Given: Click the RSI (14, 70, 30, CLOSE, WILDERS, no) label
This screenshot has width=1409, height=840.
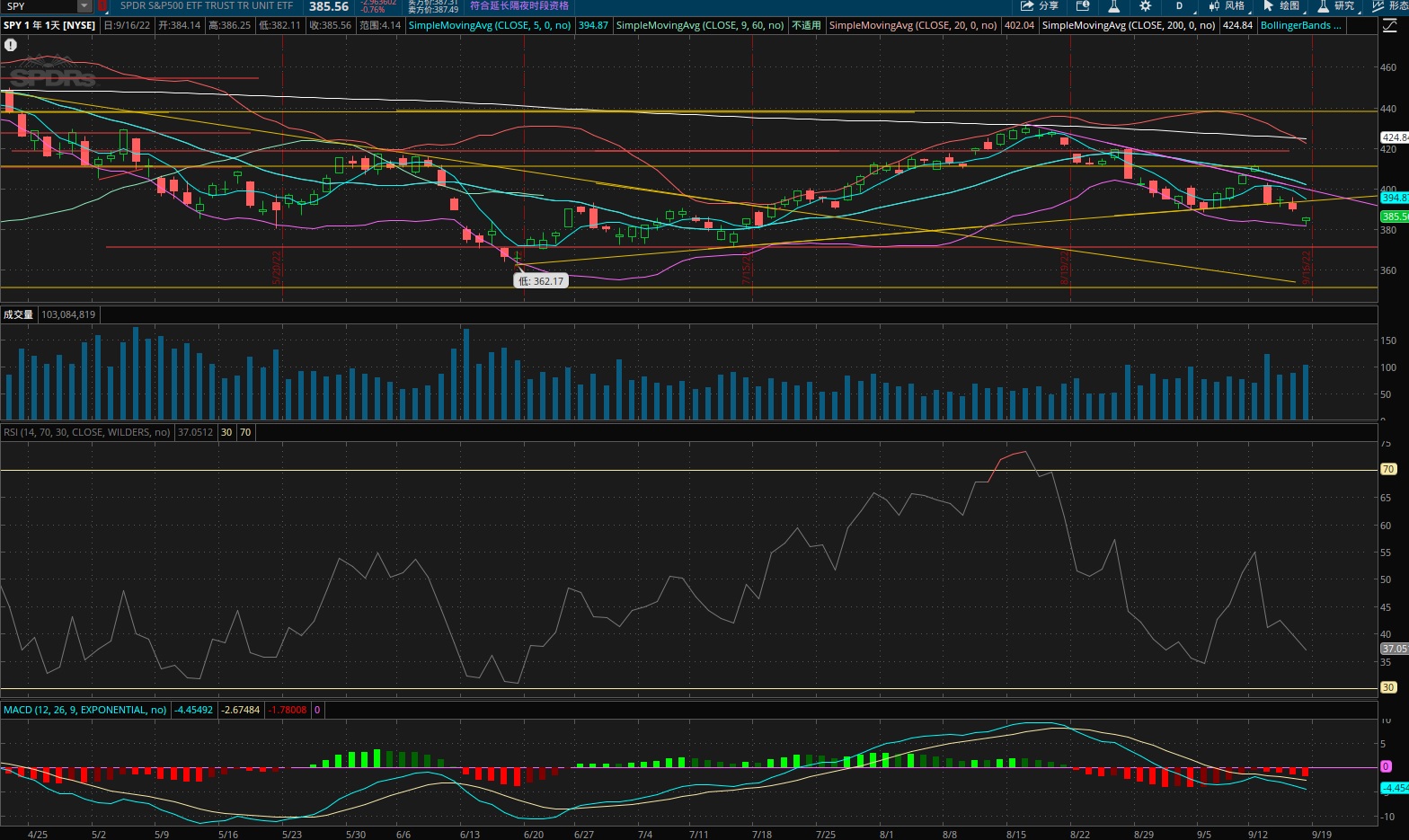Looking at the screenshot, I should [x=87, y=432].
